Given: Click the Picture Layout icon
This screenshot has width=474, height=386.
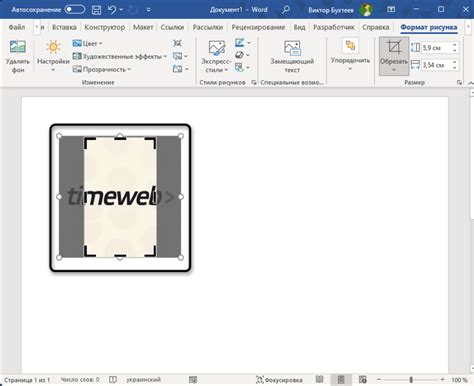Looking at the screenshot, I should coord(239,68).
